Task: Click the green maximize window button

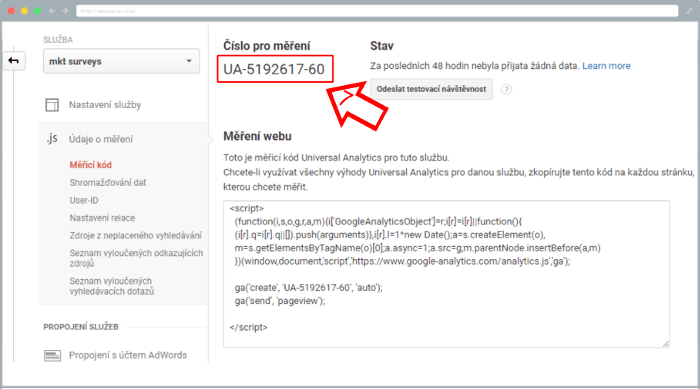Action: coord(38,11)
